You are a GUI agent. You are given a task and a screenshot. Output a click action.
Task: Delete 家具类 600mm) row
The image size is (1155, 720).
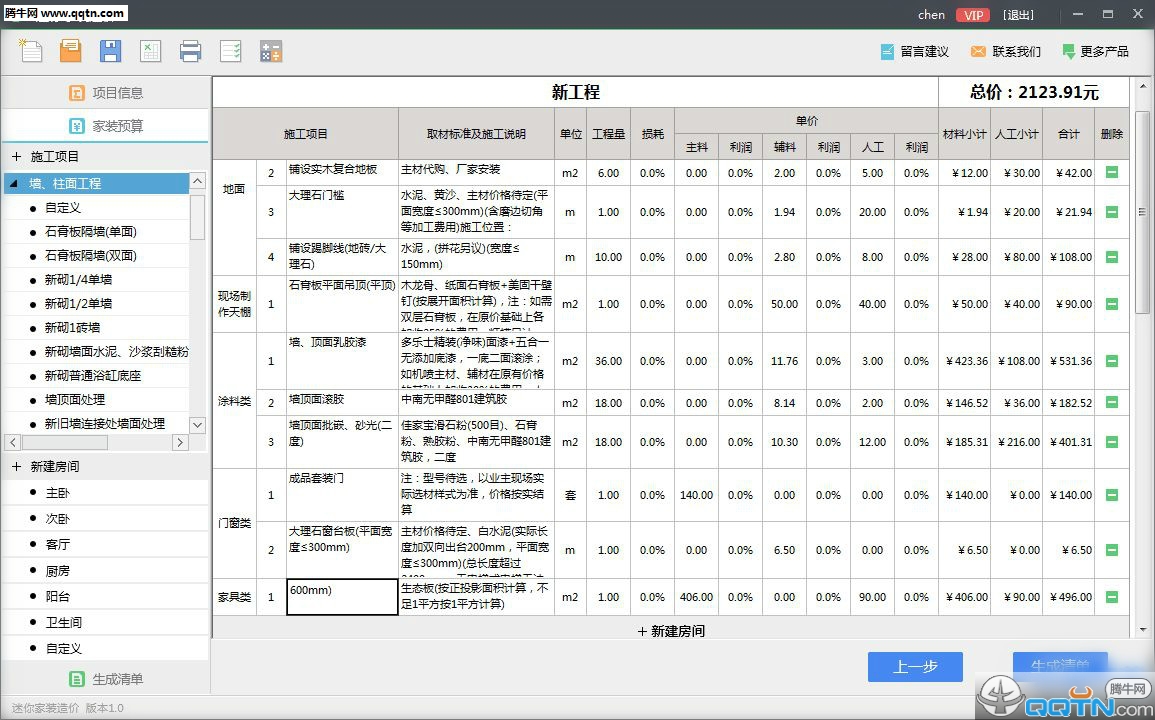[x=1112, y=597]
